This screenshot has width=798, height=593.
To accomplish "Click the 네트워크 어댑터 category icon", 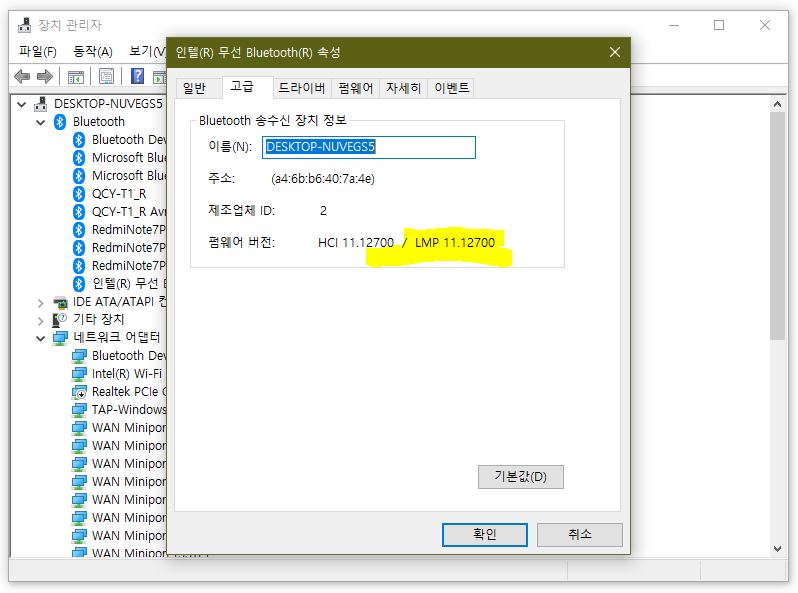I will [x=60, y=337].
